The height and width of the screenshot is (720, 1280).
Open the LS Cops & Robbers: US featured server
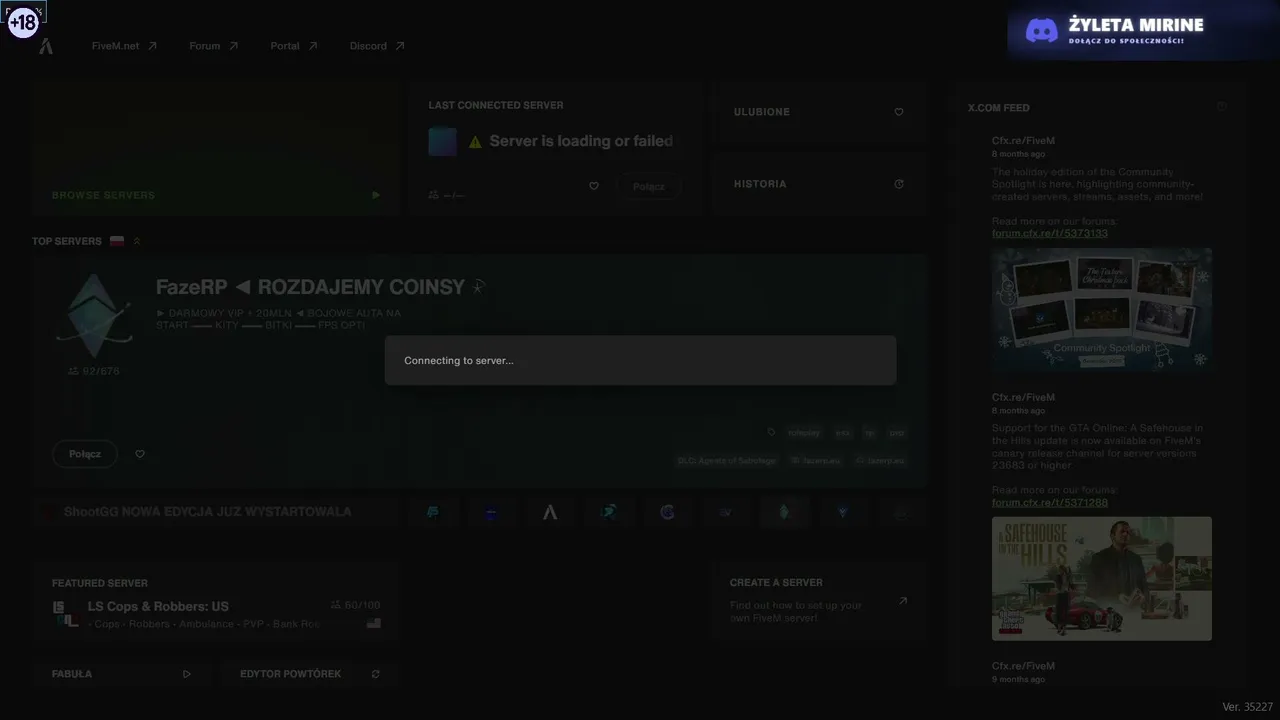coord(216,602)
